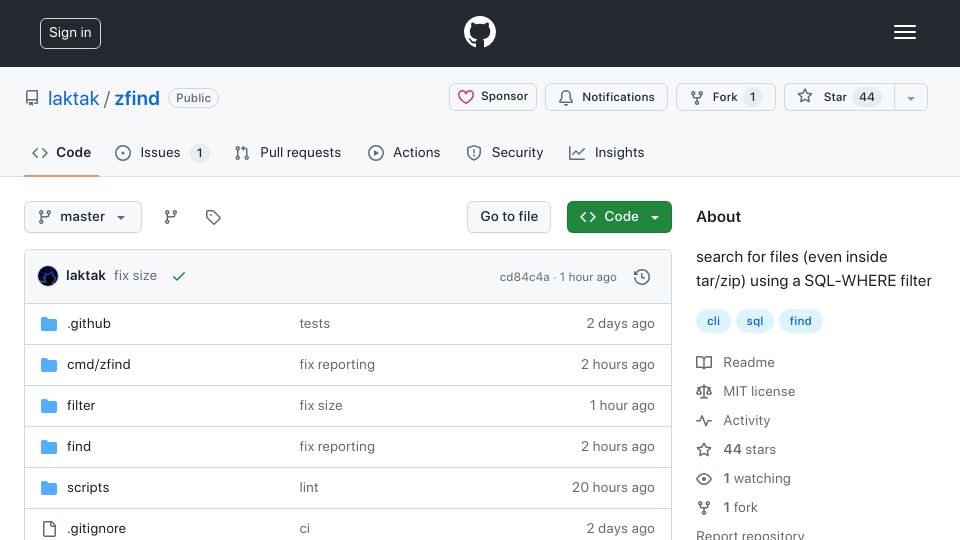The image size is (960, 540).
Task: Open the 'fix size' latest commit message
Action: pos(135,276)
